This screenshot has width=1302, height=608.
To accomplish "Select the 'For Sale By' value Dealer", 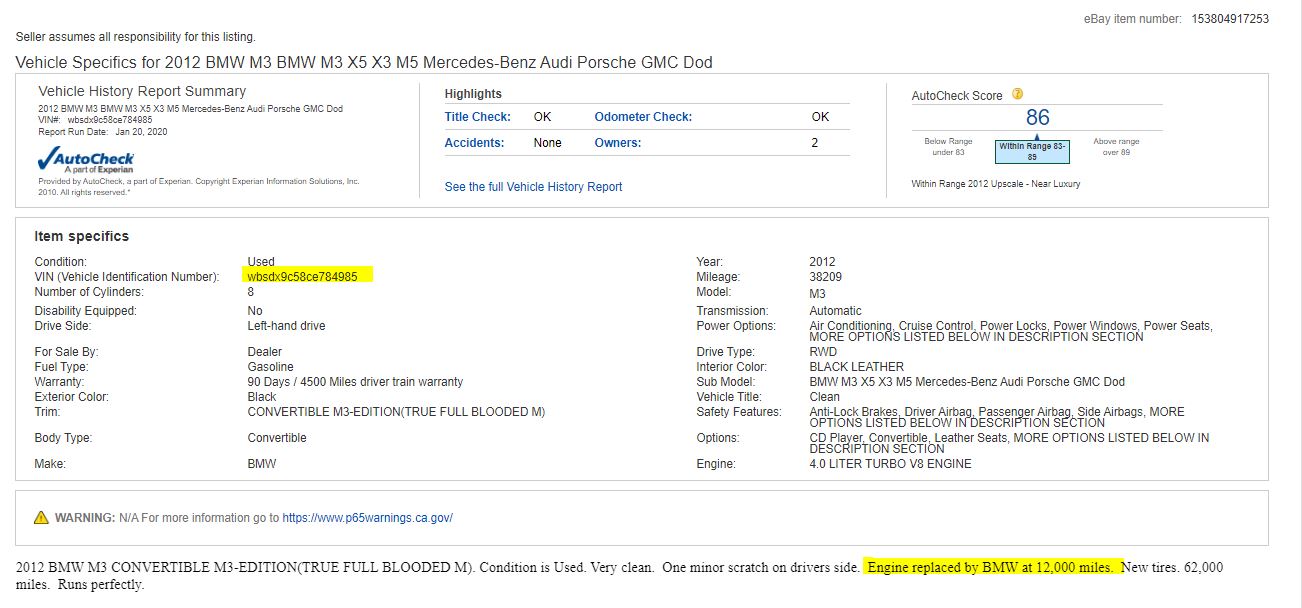I will pos(265,352).
